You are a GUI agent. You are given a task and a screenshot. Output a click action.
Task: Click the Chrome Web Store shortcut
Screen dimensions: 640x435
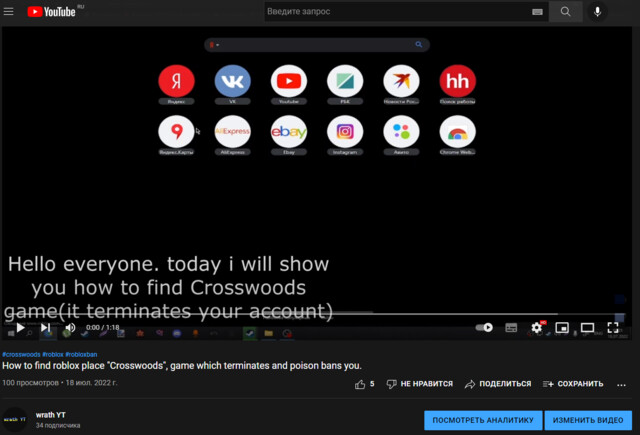[458, 135]
